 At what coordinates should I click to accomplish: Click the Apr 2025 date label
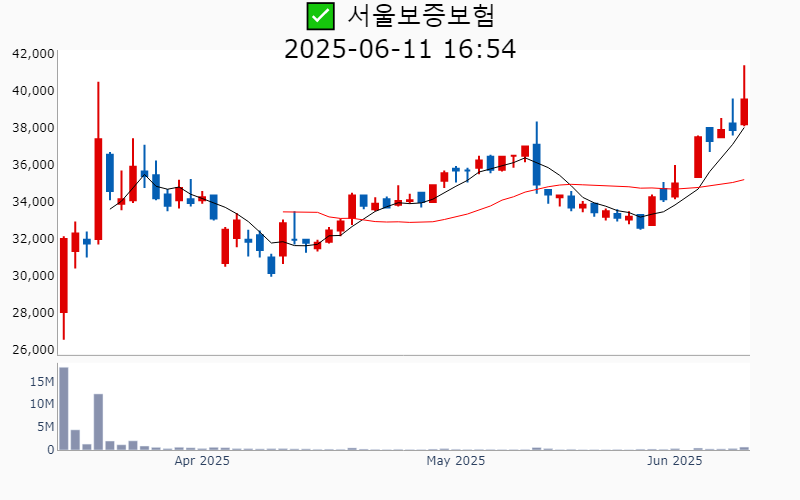202,461
